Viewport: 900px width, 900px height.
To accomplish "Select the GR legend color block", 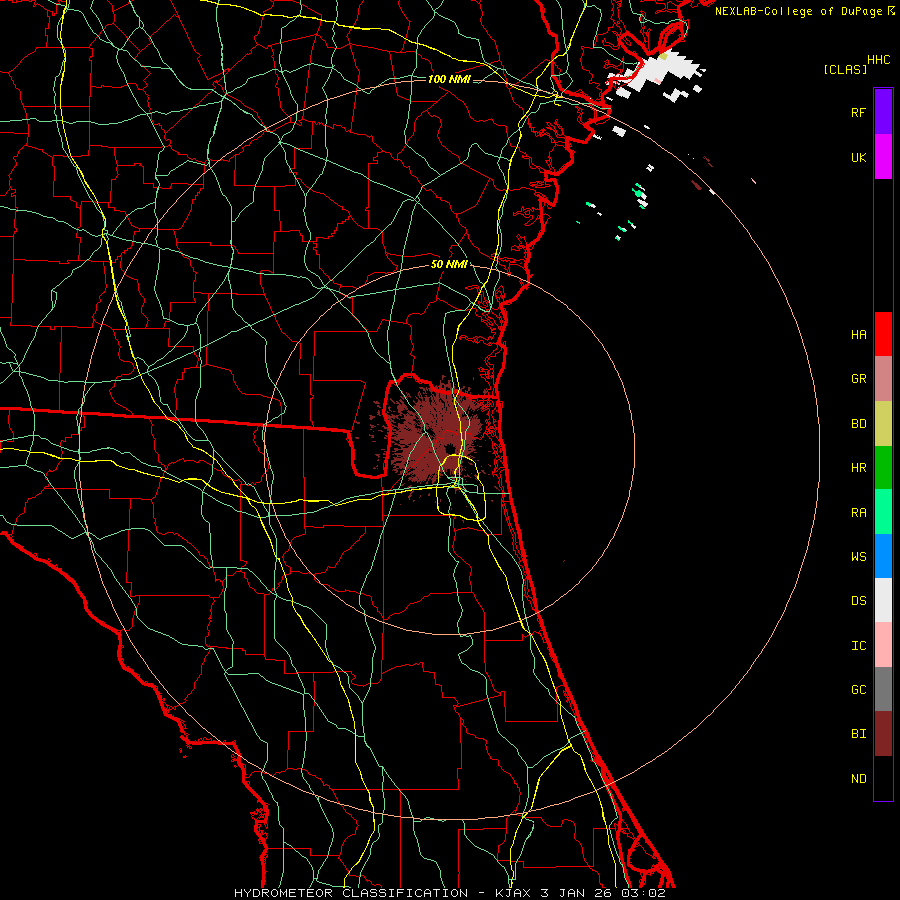I will pos(883,379).
